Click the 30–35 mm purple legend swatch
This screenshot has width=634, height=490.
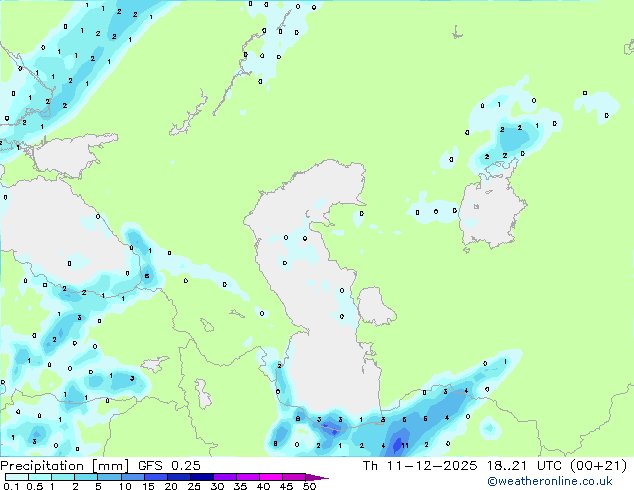click(x=225, y=477)
